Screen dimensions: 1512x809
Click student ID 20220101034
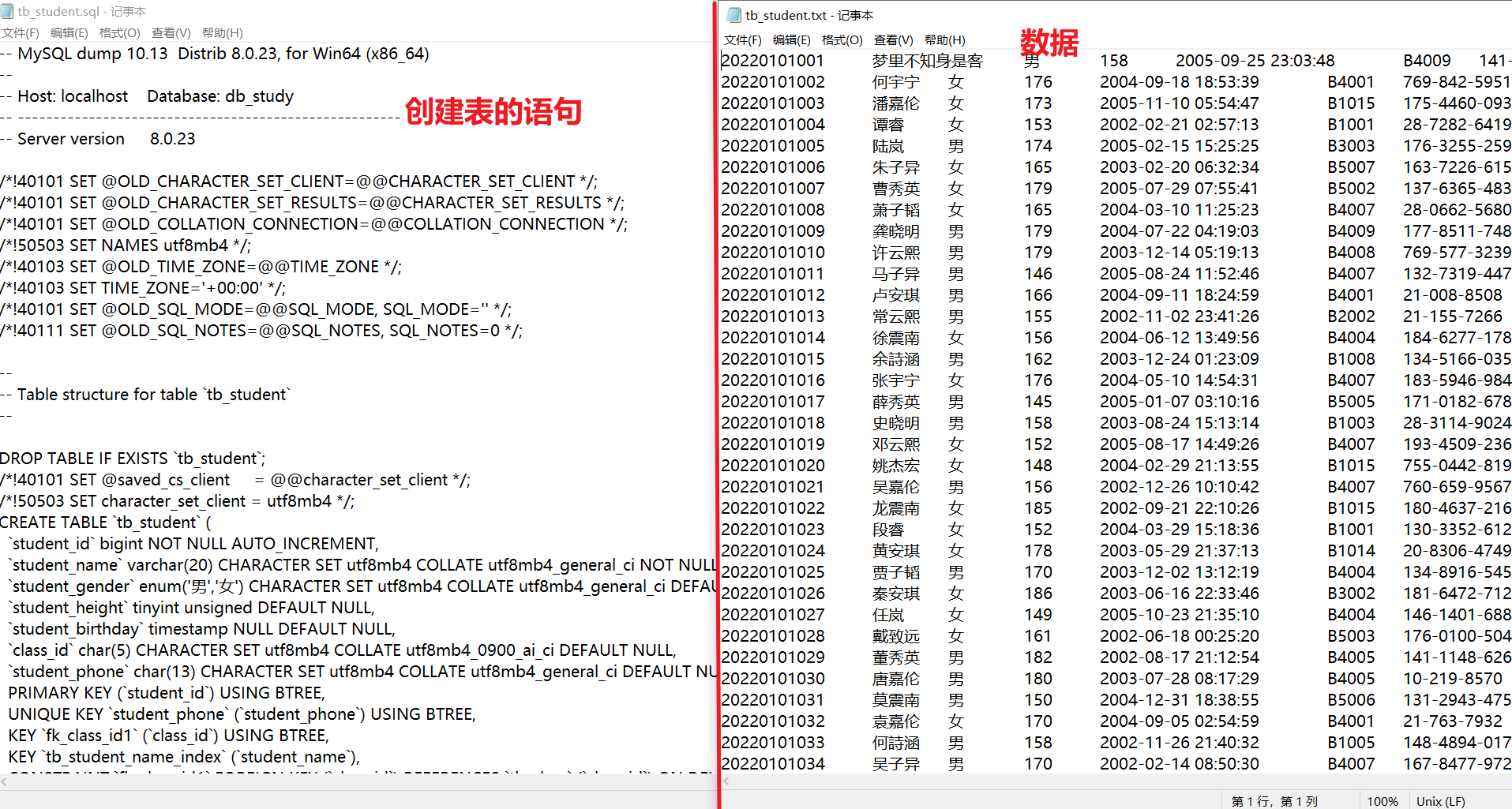(772, 764)
